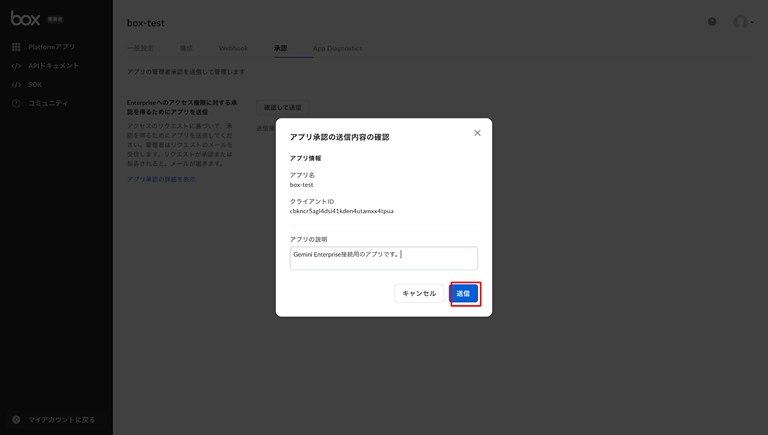The image size is (768, 435).
Task: Open the user avatar account menu
Action: [743, 22]
